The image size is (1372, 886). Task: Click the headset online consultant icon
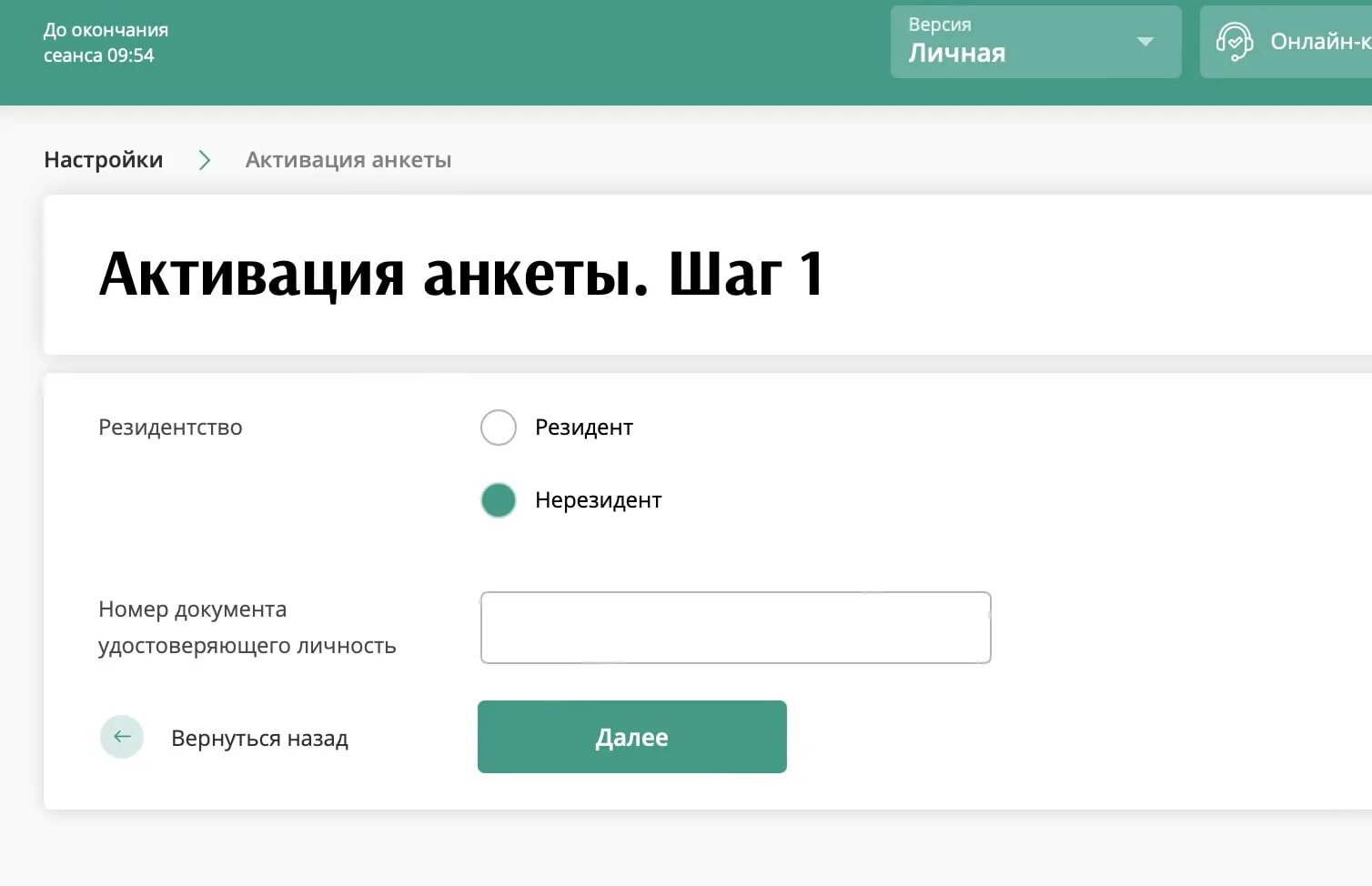[1235, 42]
